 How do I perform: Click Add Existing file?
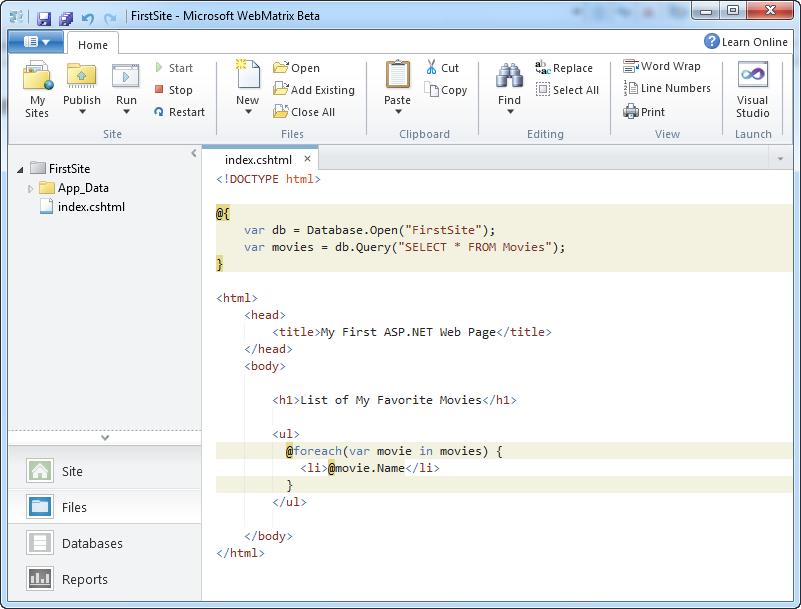[x=314, y=90]
